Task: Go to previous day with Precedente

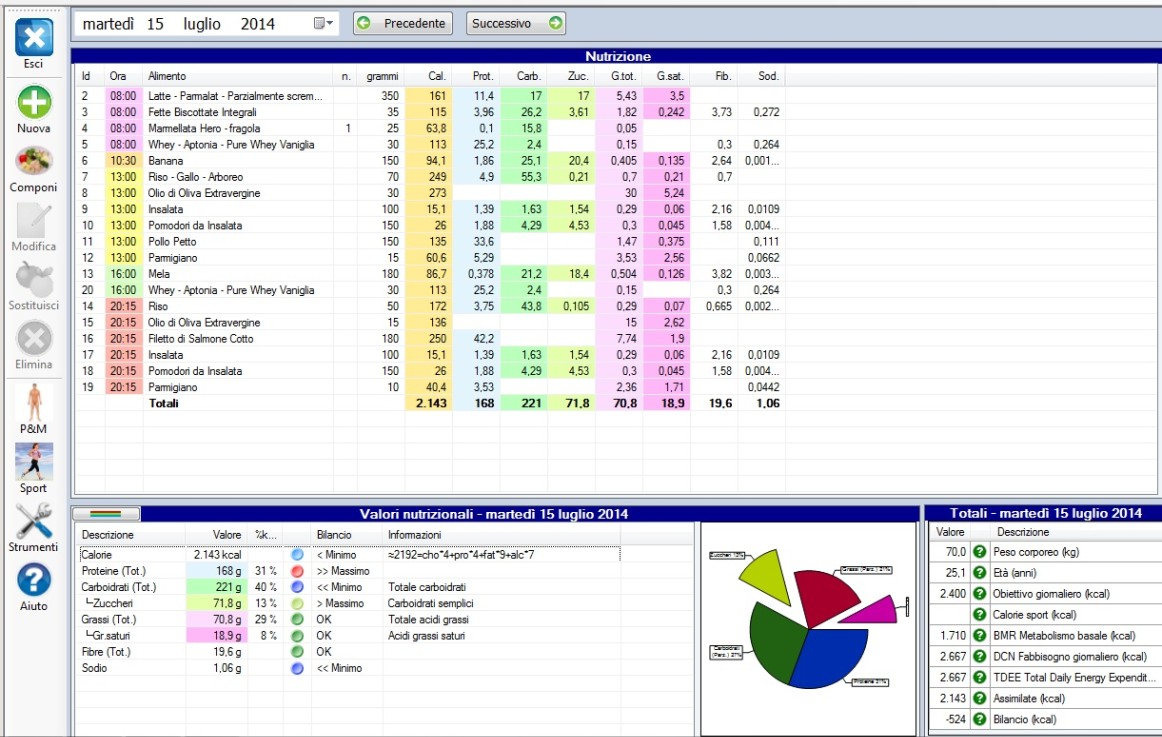Action: pyautogui.click(x=403, y=23)
